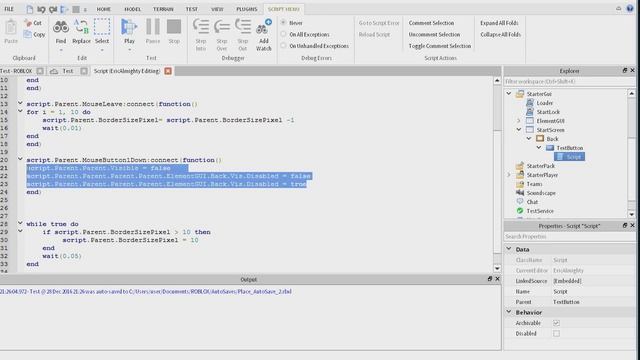Collapse the StartScreen tree node

[x=519, y=129]
